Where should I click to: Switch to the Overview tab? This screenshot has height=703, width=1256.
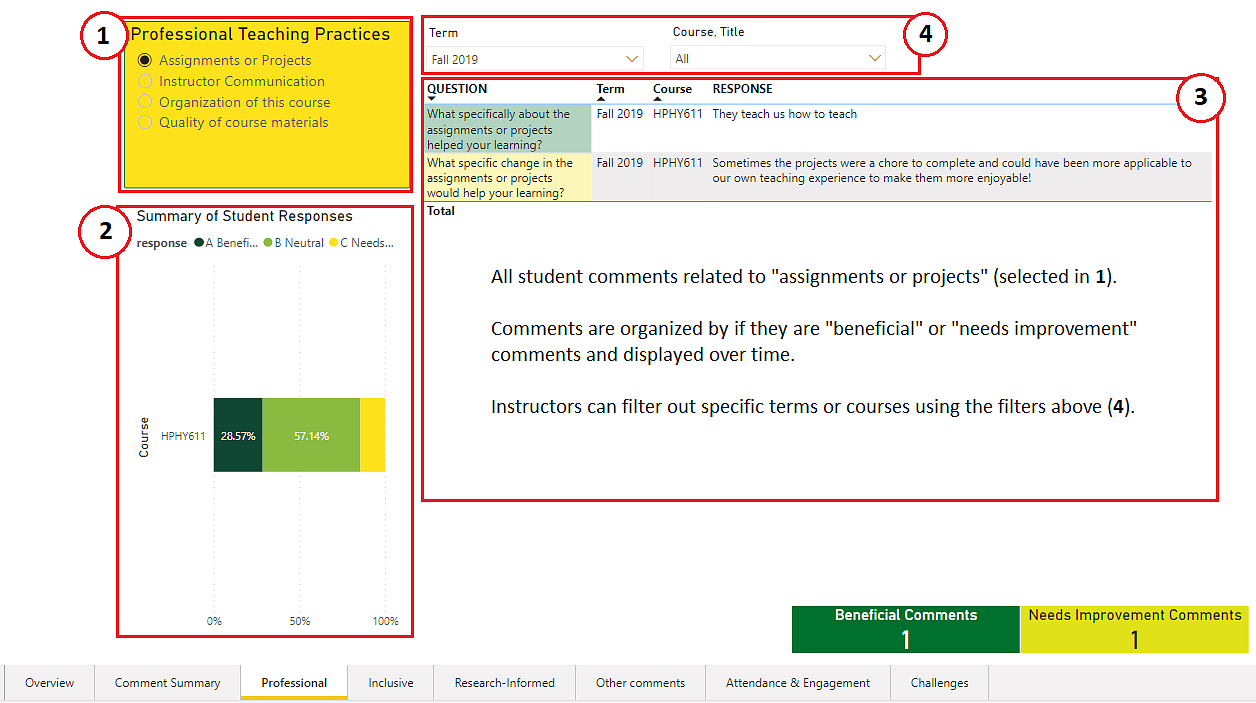pyautogui.click(x=49, y=683)
